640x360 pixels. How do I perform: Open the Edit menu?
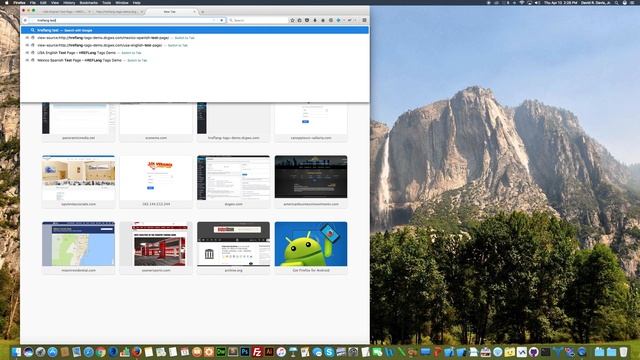tap(43, 2)
